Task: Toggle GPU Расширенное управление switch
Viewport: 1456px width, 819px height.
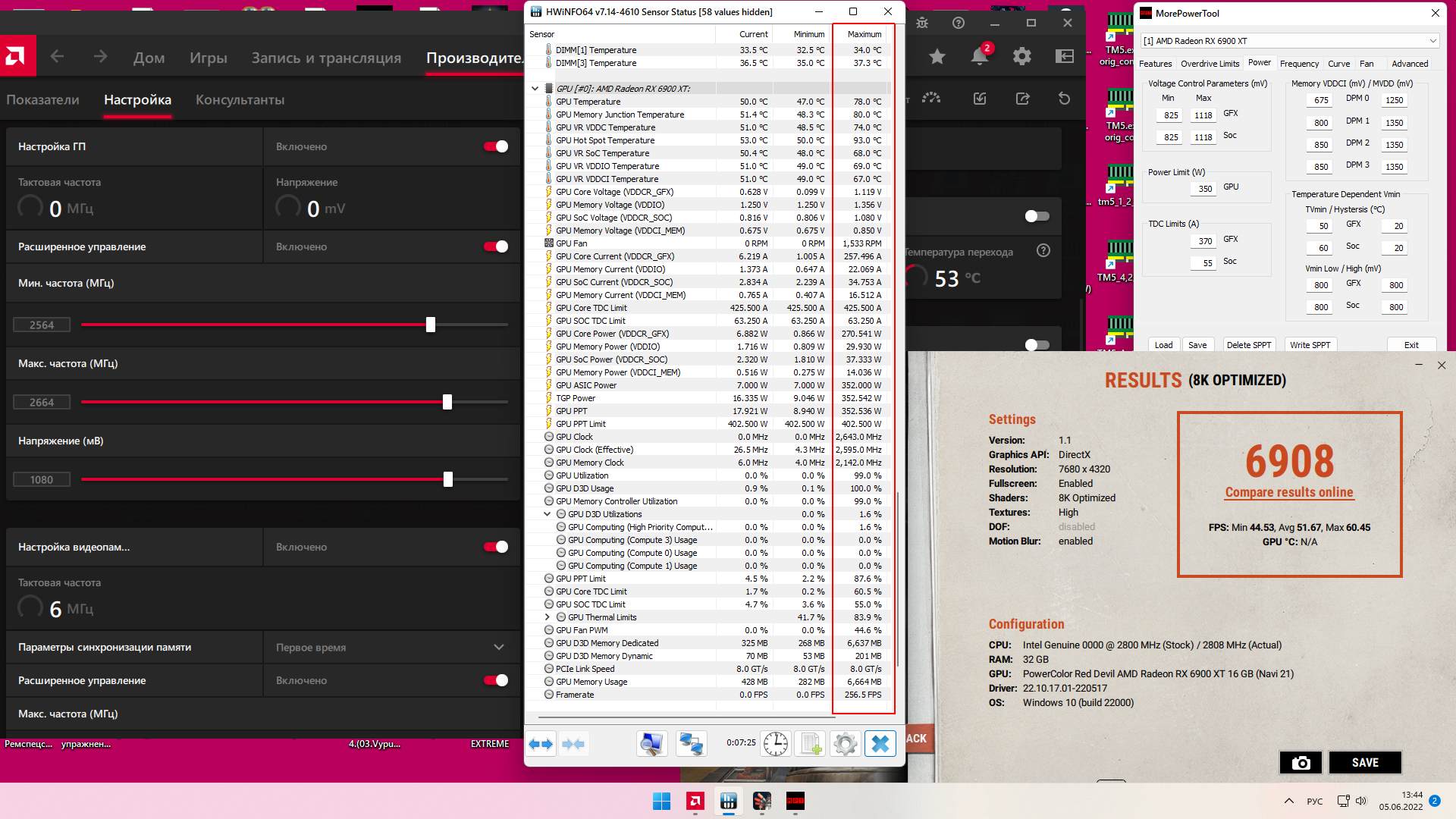Action: 496,246
